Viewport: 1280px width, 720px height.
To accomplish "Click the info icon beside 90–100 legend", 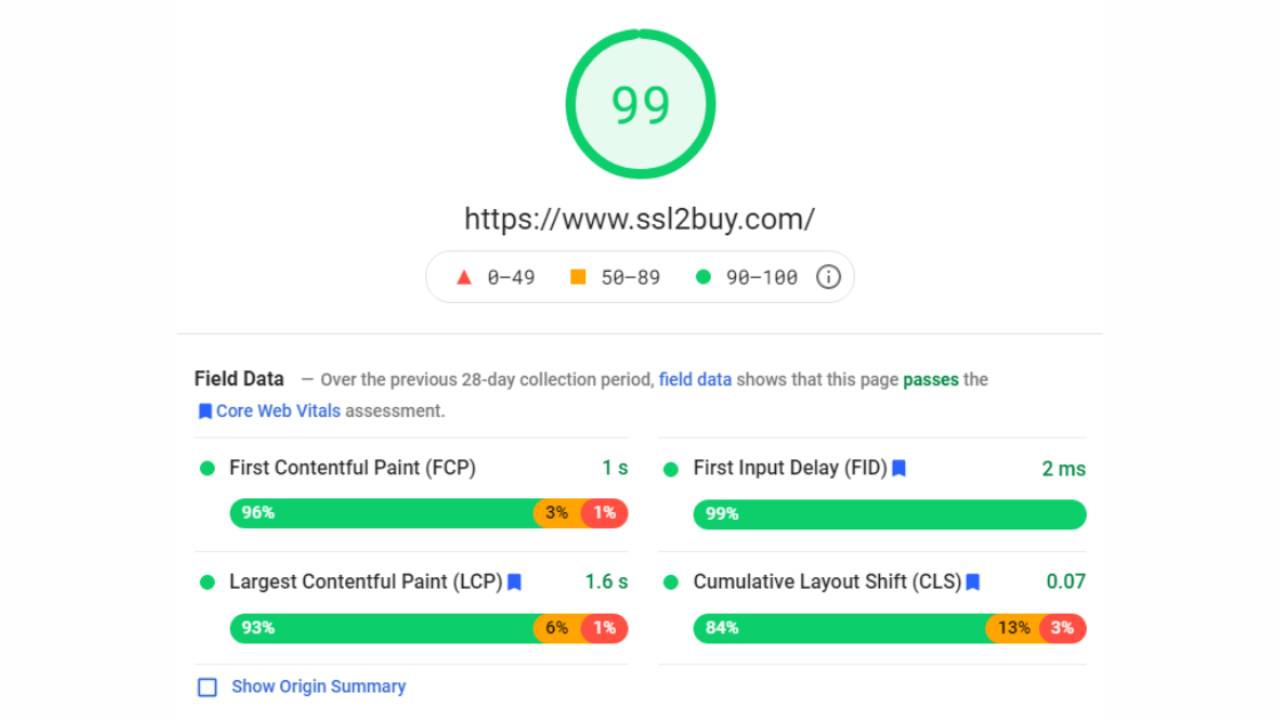I will tap(828, 277).
